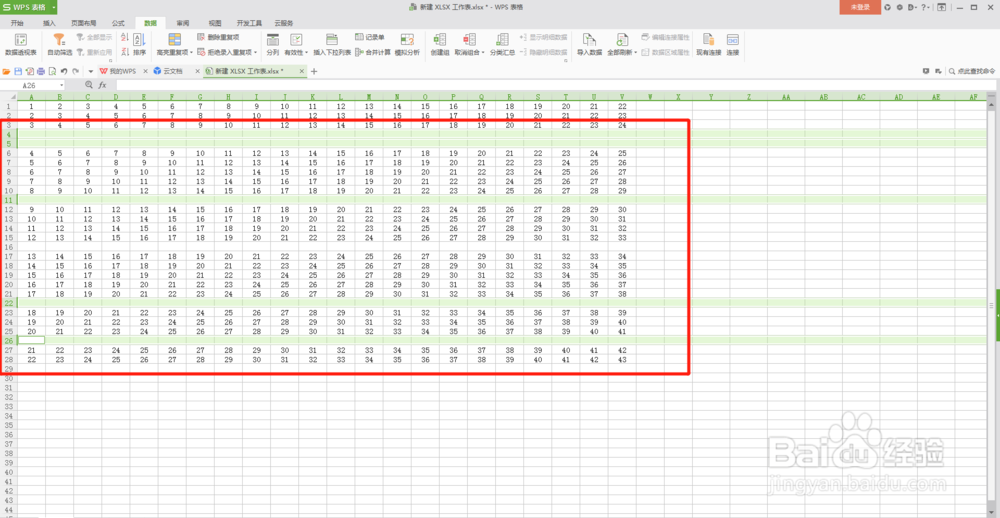Click the redo arrow icon
The width and height of the screenshot is (1000, 518).
(75, 71)
